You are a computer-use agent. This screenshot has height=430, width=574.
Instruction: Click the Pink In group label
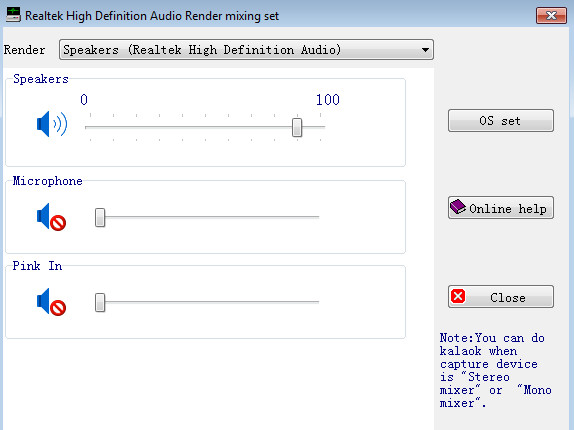[37, 266]
